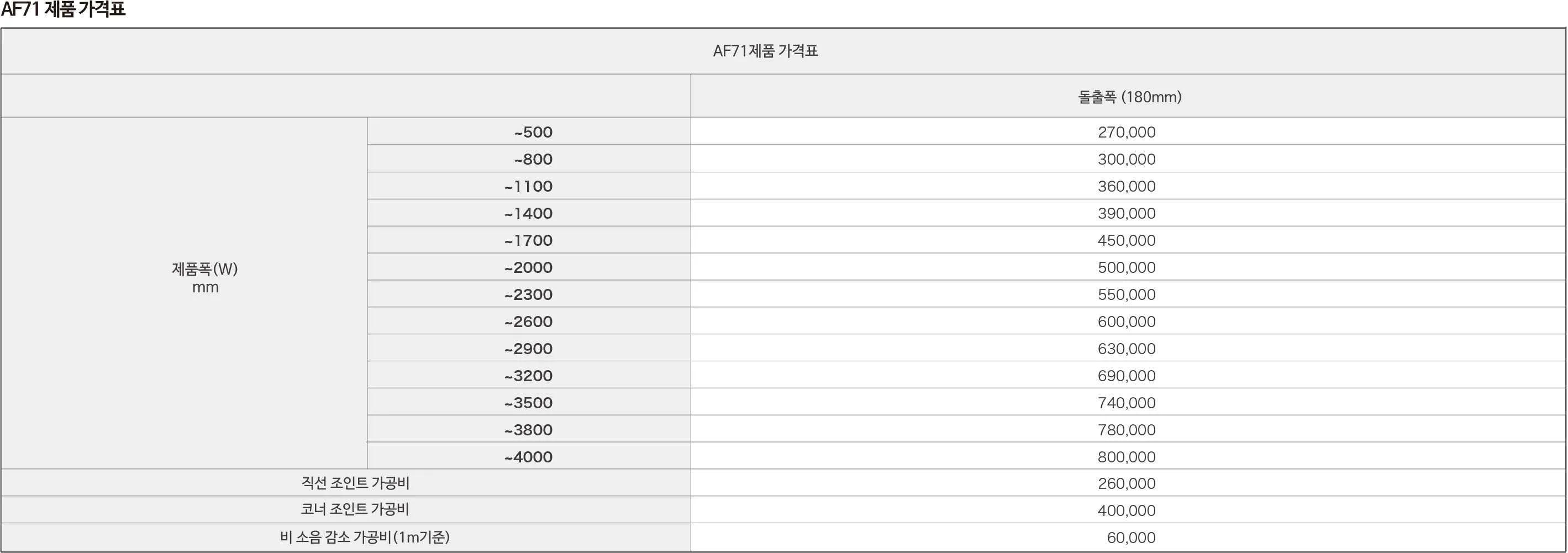The image size is (1568, 553).
Task: Select the ~800 width row
Action: click(533, 160)
